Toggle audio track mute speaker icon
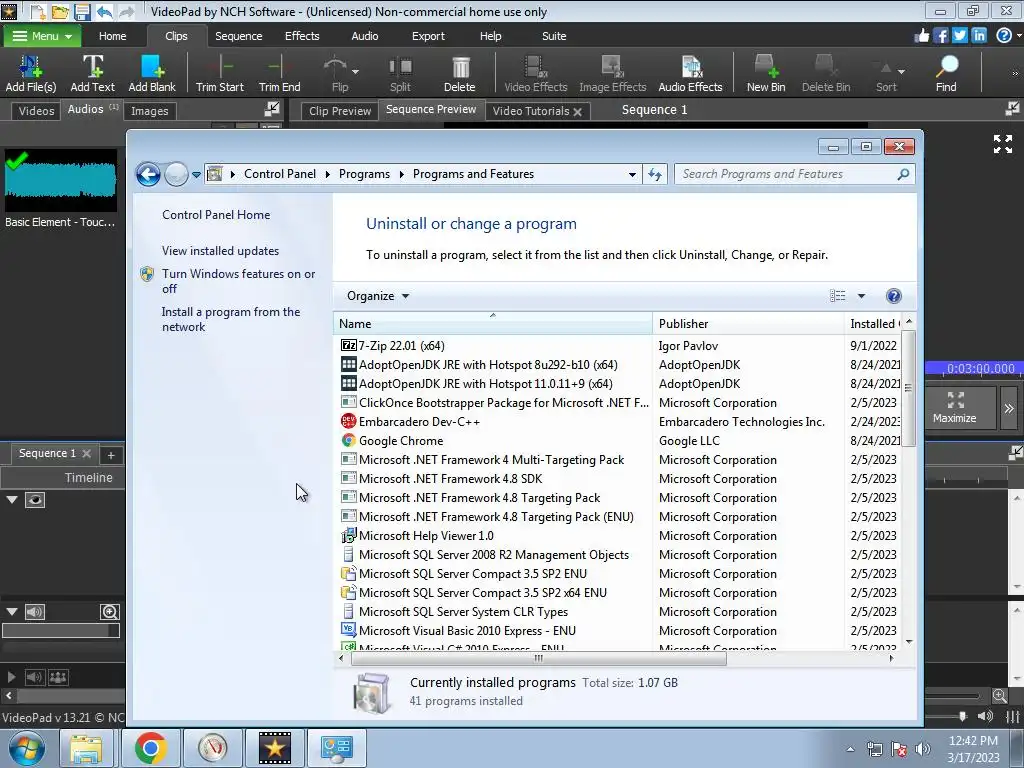The height and width of the screenshot is (768, 1024). pyautogui.click(x=35, y=612)
